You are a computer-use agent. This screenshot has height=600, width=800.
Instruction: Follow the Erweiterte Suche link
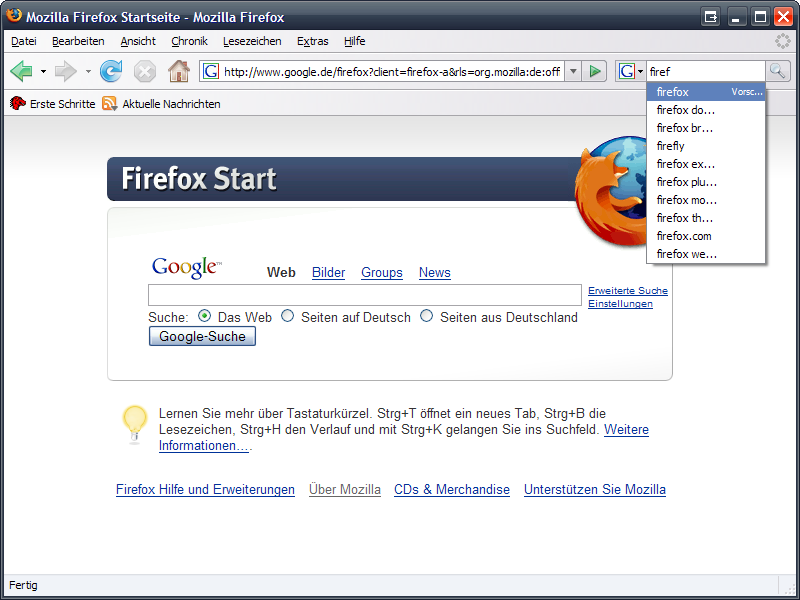click(x=628, y=290)
